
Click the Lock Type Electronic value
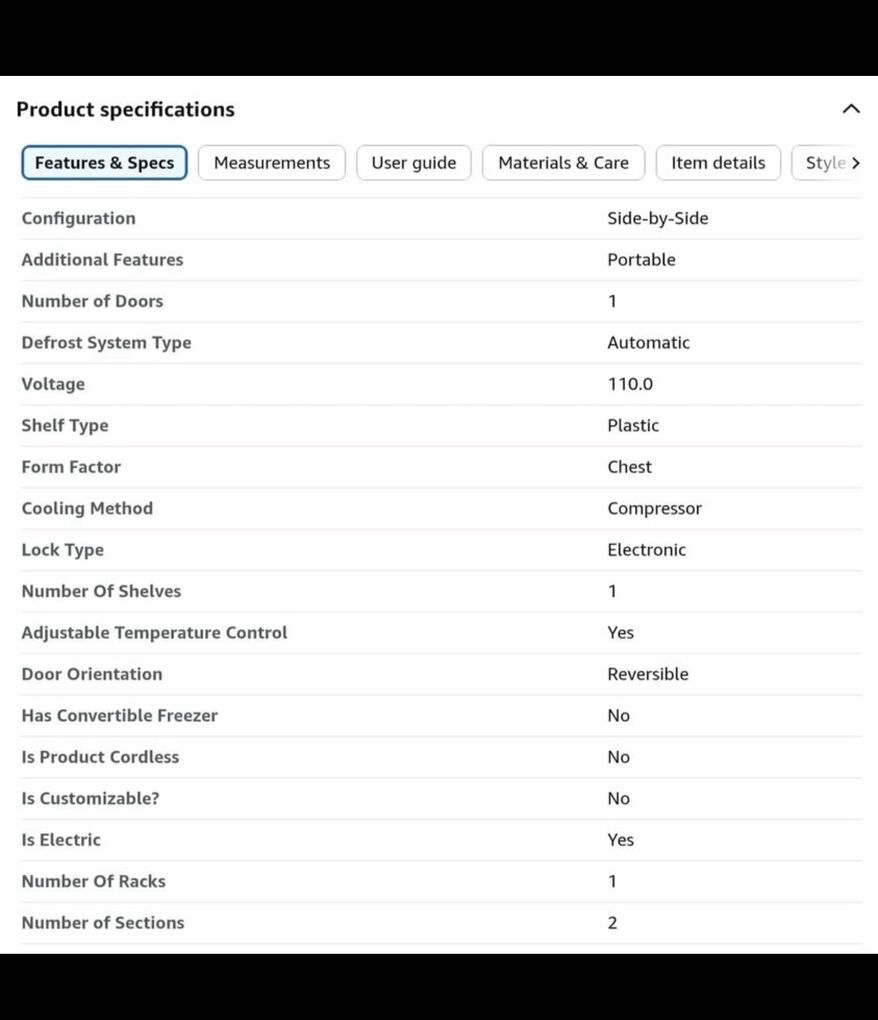pos(646,550)
